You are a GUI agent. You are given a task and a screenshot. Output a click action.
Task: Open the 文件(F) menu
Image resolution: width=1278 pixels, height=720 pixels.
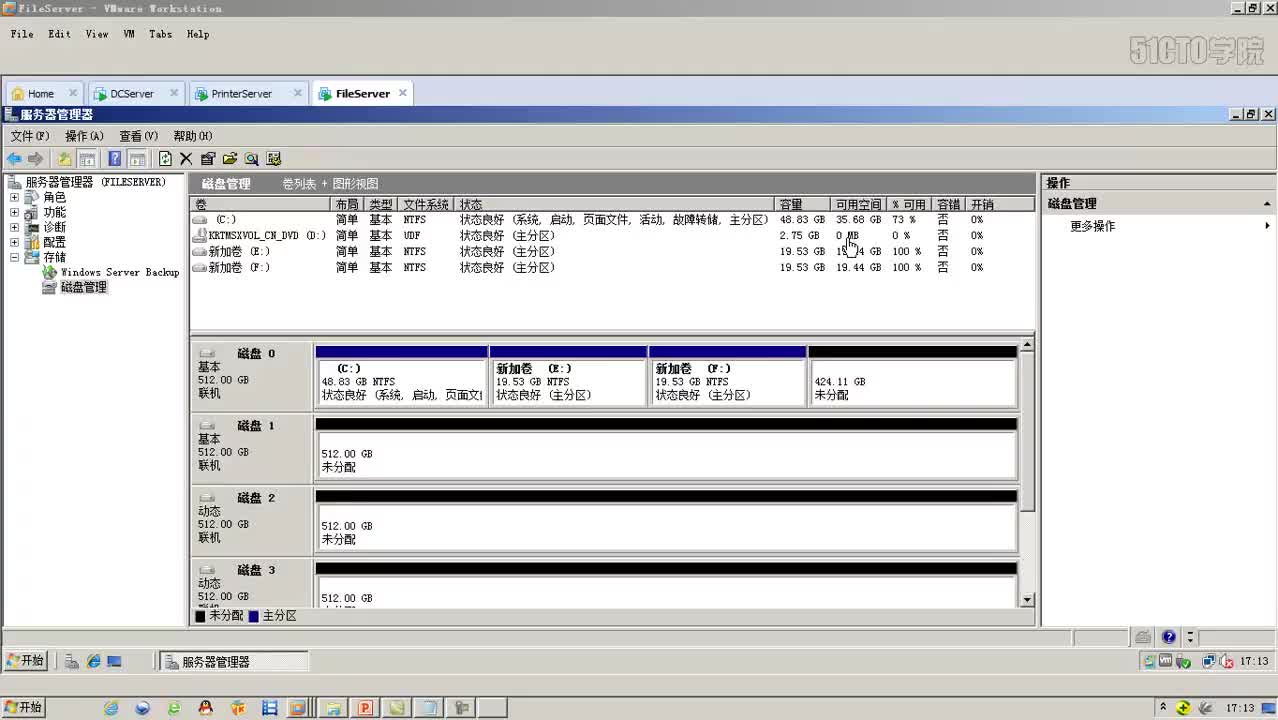point(30,136)
